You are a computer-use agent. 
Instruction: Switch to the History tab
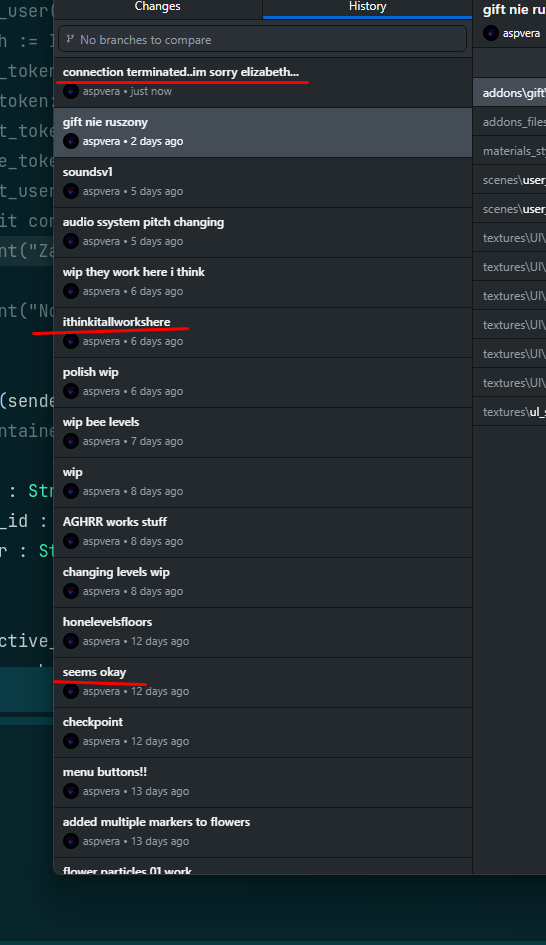(x=367, y=7)
